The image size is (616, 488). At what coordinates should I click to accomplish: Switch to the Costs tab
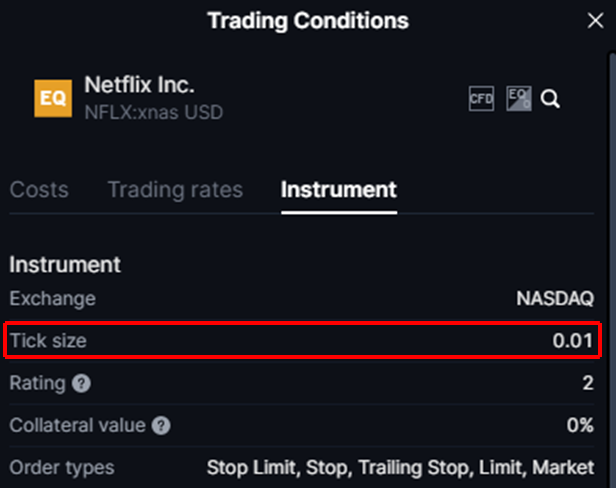pyautogui.click(x=39, y=189)
